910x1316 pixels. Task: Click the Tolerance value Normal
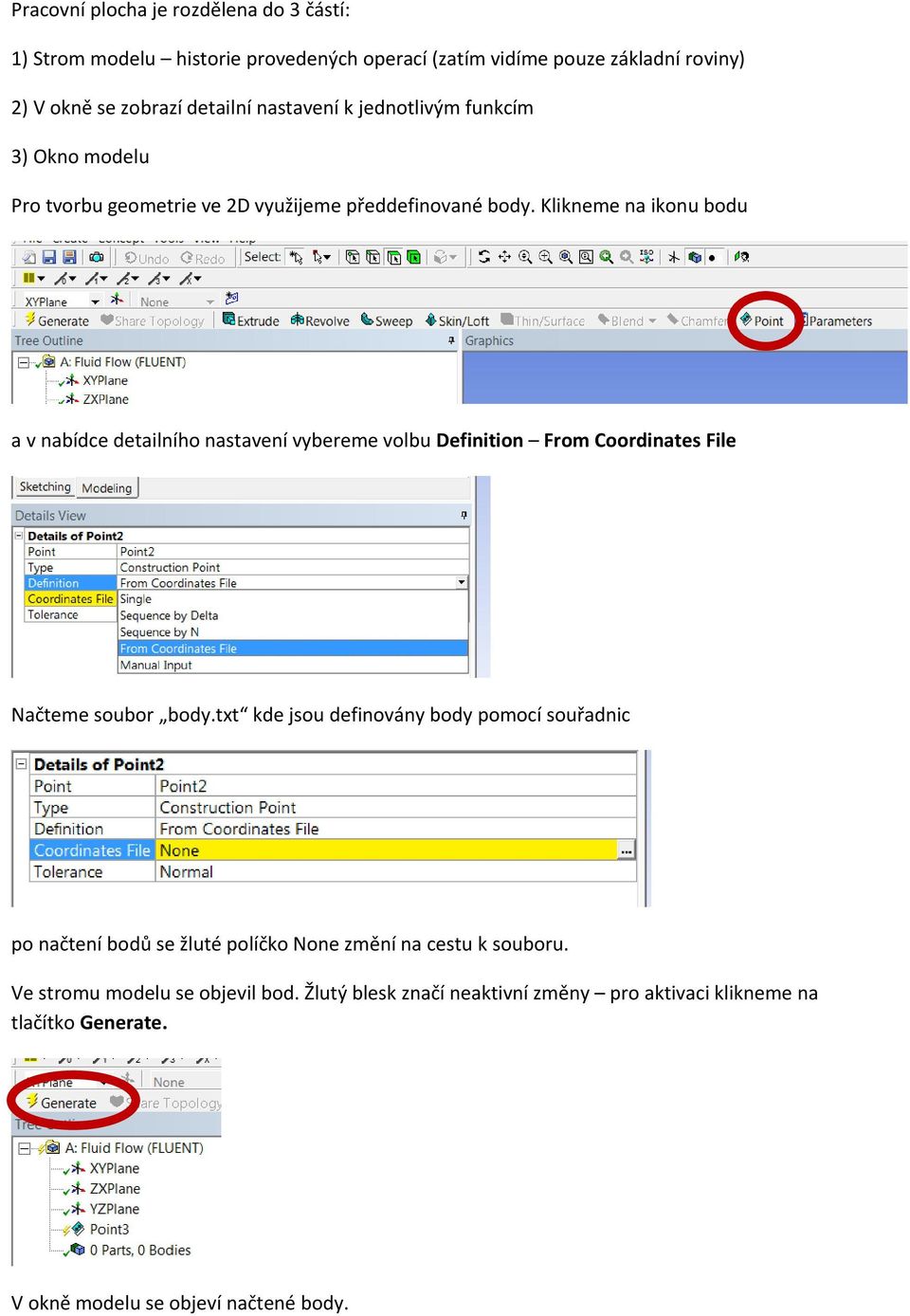pos(395,872)
